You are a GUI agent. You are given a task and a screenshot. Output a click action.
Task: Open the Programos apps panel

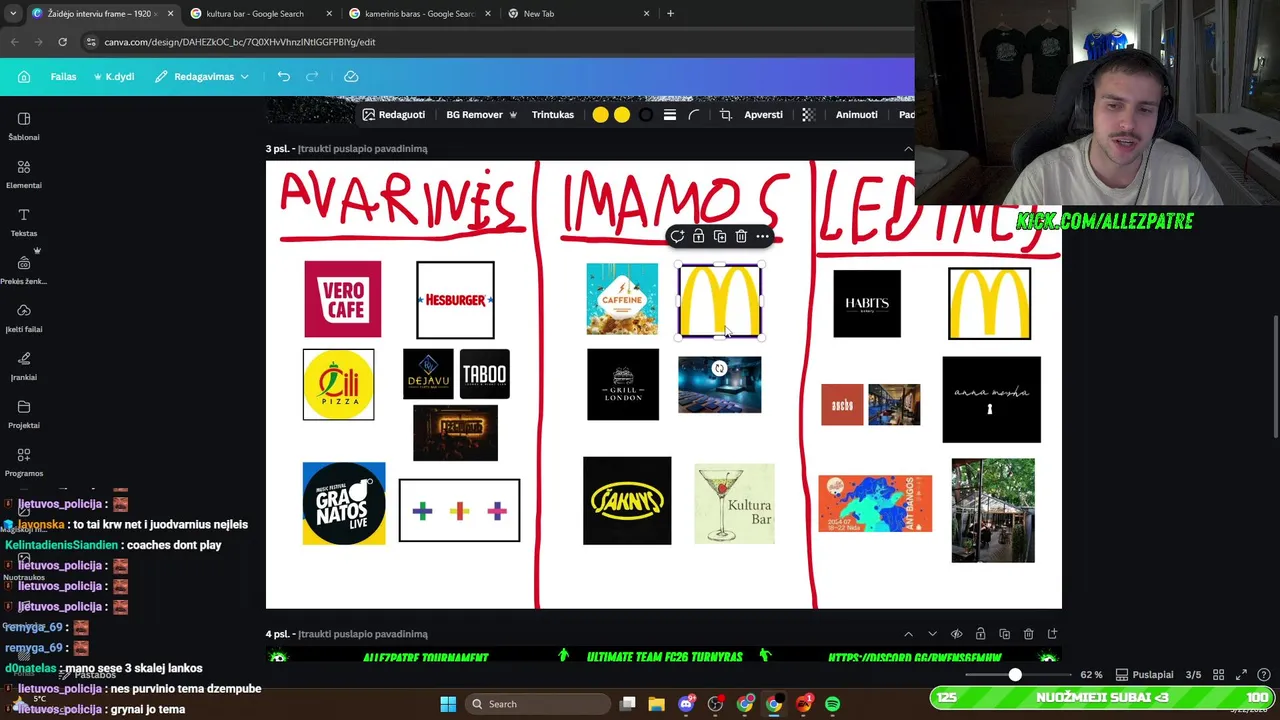point(24,462)
